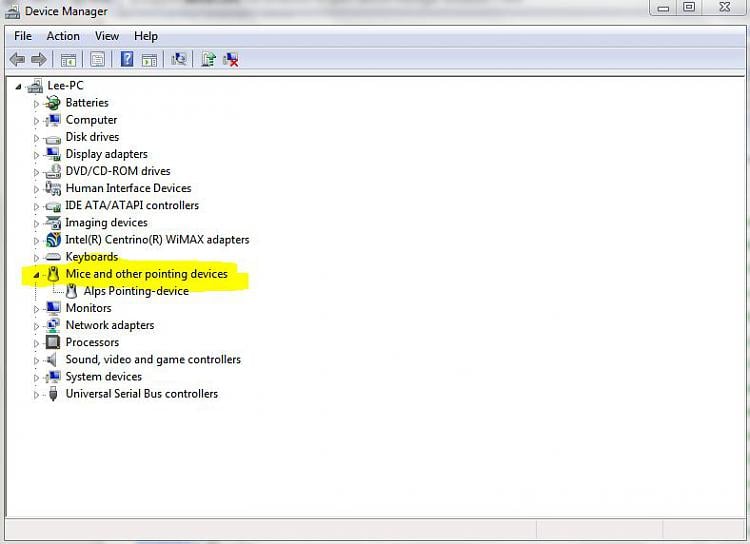750x544 pixels.
Task: Select the IDE ATA/ATAPI controllers label
Action: [132, 206]
